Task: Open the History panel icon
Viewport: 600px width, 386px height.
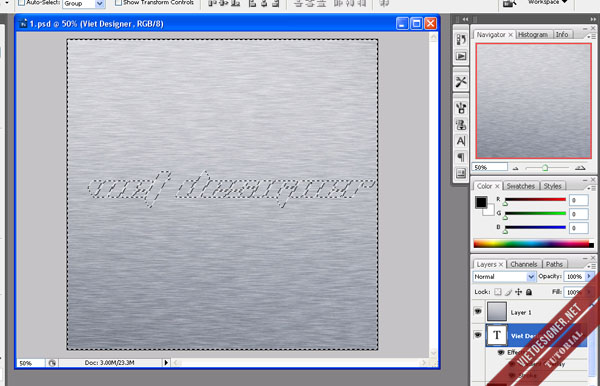Action: (461, 39)
